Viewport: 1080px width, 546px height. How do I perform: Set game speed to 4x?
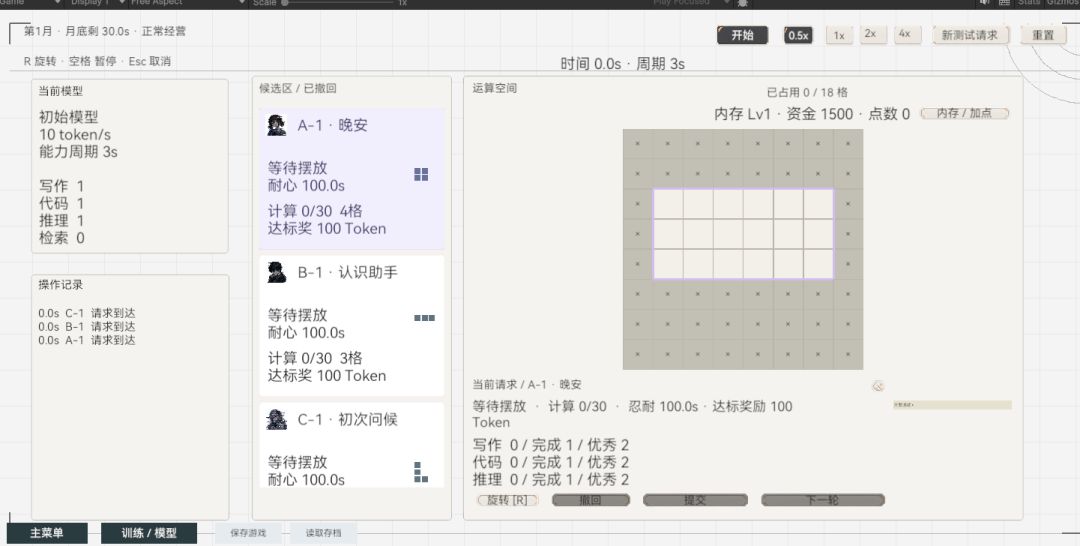click(905, 34)
